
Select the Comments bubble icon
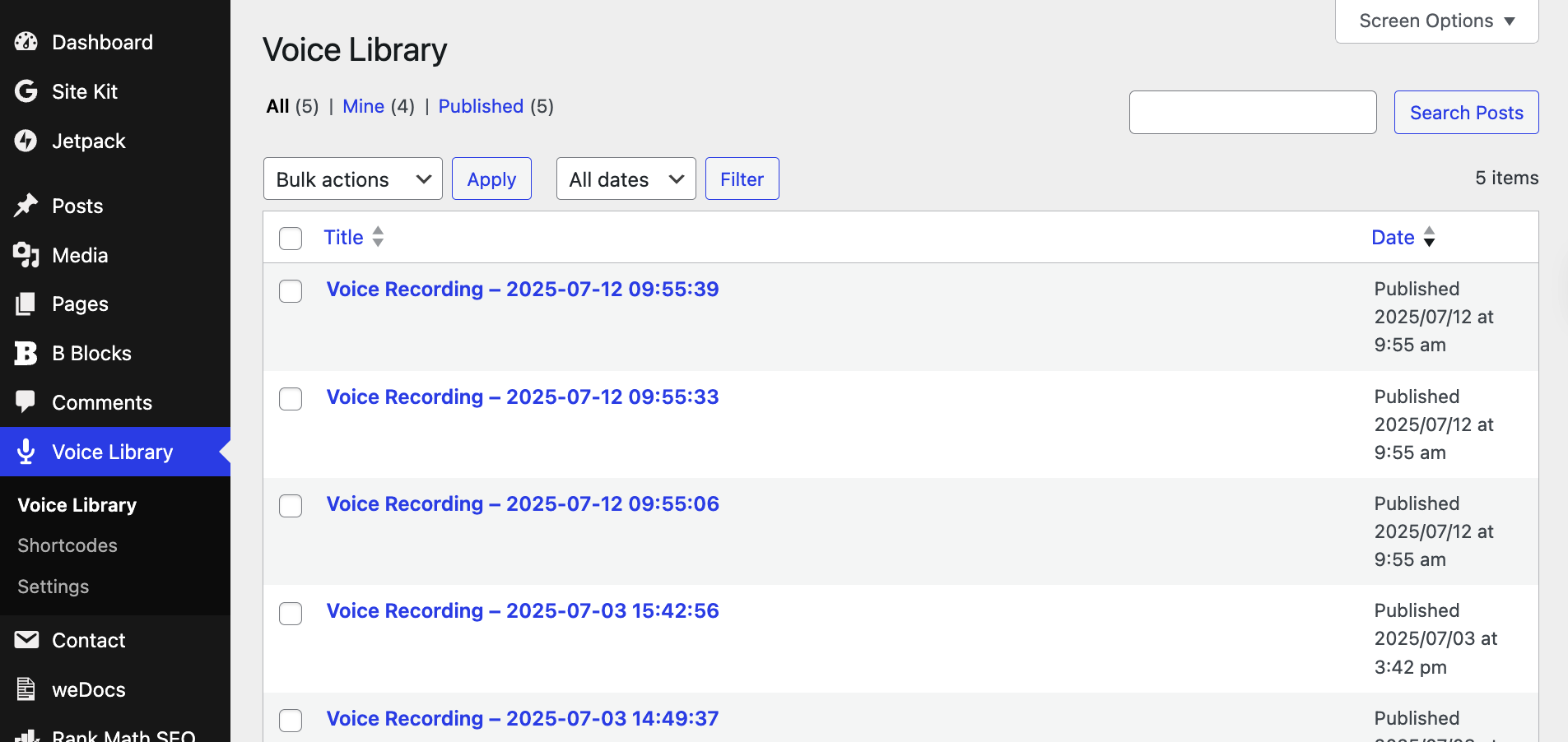tap(26, 401)
